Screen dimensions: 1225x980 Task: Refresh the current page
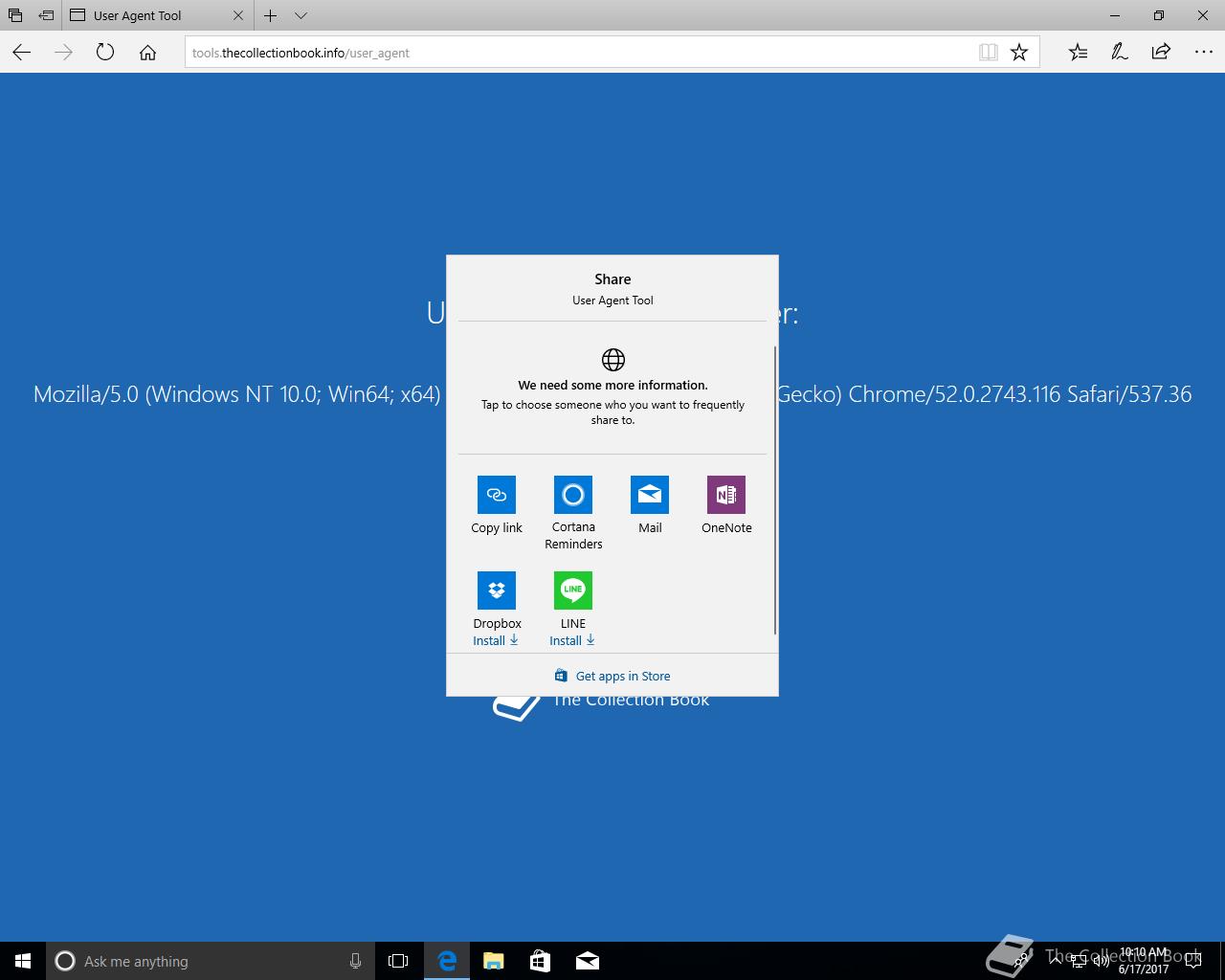(x=105, y=53)
